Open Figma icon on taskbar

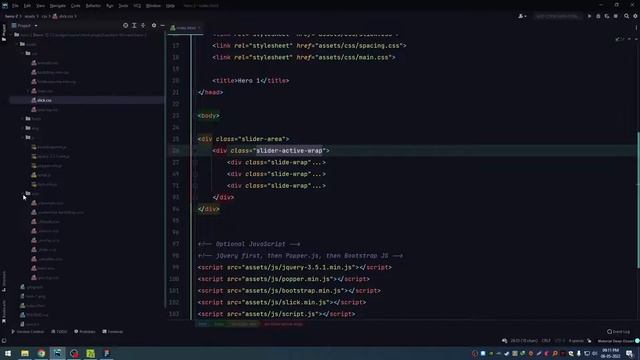(x=107, y=353)
